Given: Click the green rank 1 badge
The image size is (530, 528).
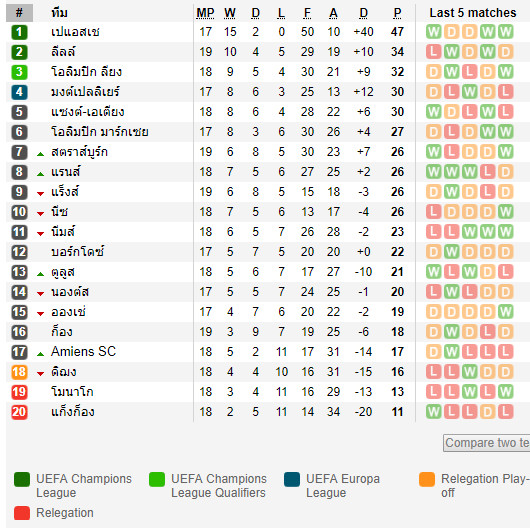Looking at the screenshot, I should [19, 32].
